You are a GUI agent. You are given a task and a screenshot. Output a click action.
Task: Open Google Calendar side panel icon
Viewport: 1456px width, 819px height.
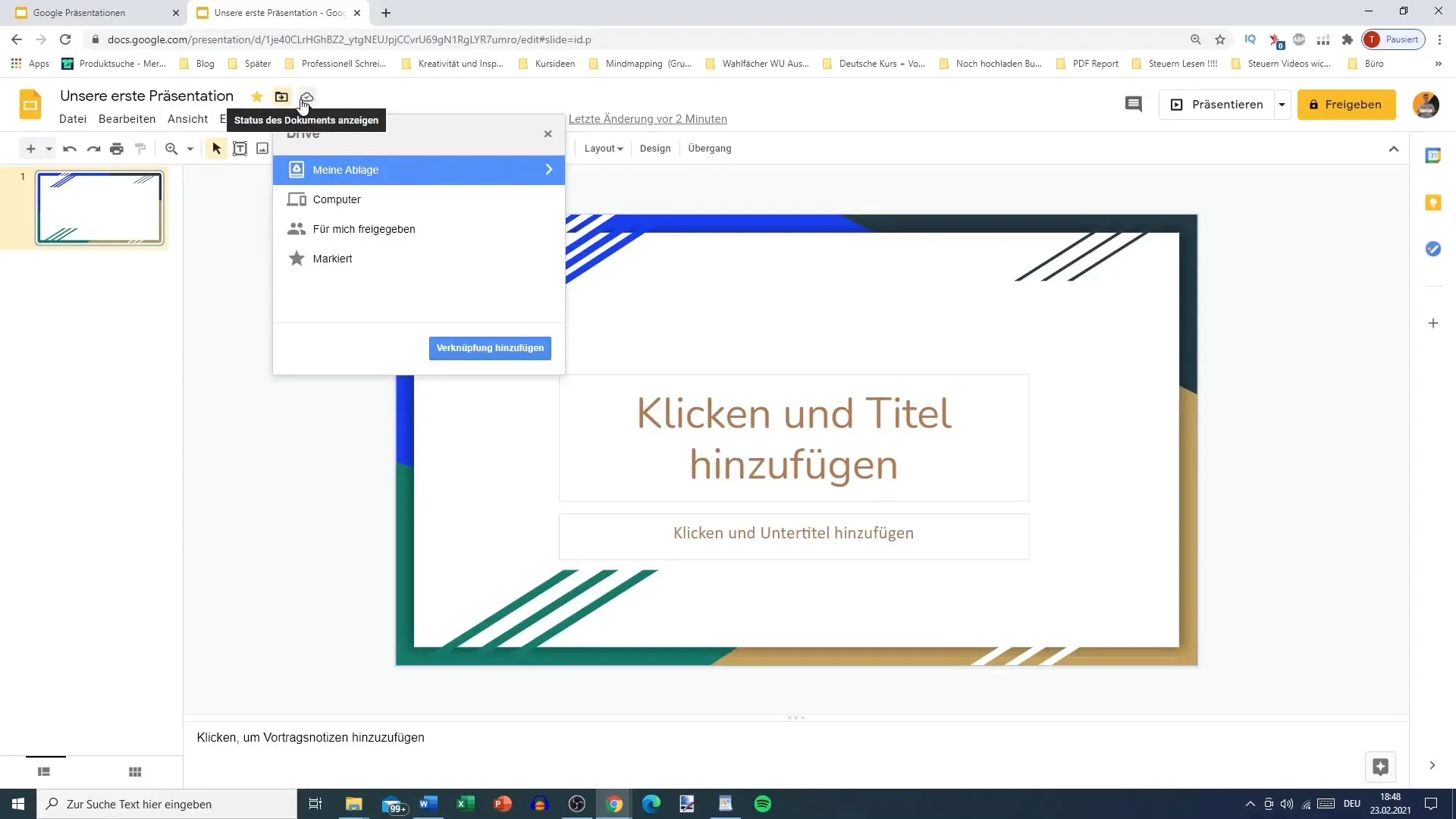(1432, 155)
